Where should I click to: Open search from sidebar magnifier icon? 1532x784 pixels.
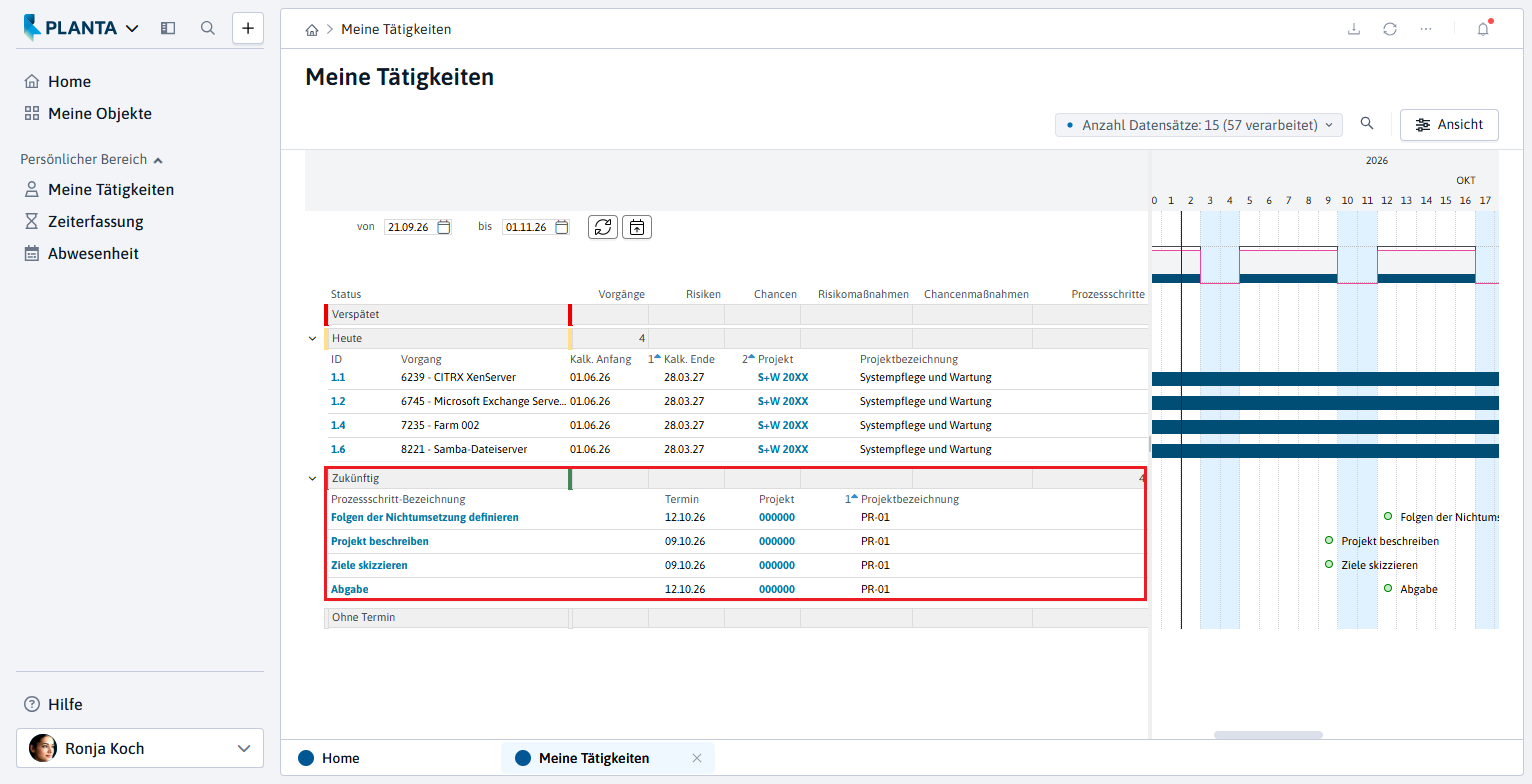(208, 28)
